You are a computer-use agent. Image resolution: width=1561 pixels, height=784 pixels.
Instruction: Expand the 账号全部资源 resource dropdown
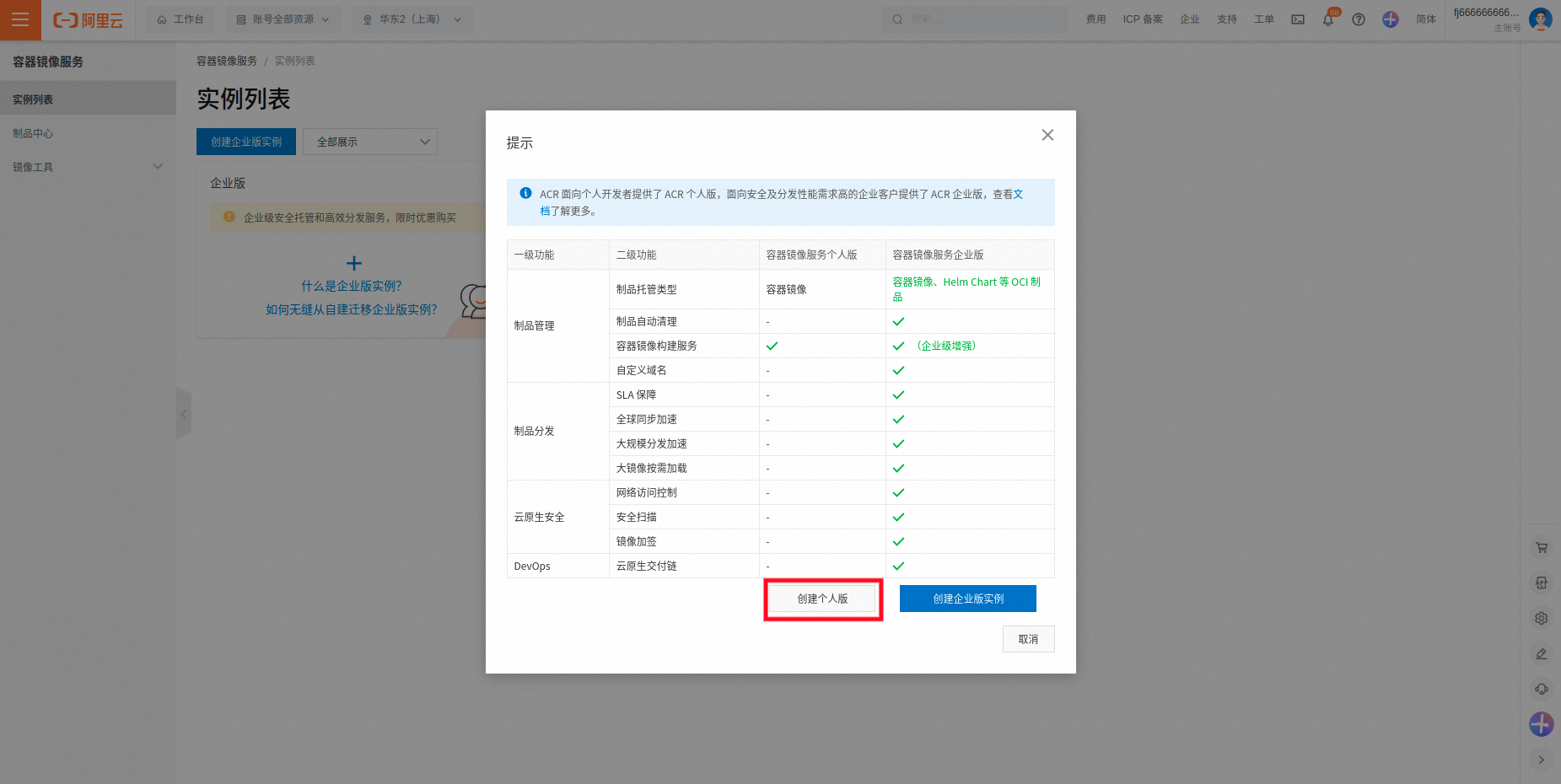tap(283, 19)
